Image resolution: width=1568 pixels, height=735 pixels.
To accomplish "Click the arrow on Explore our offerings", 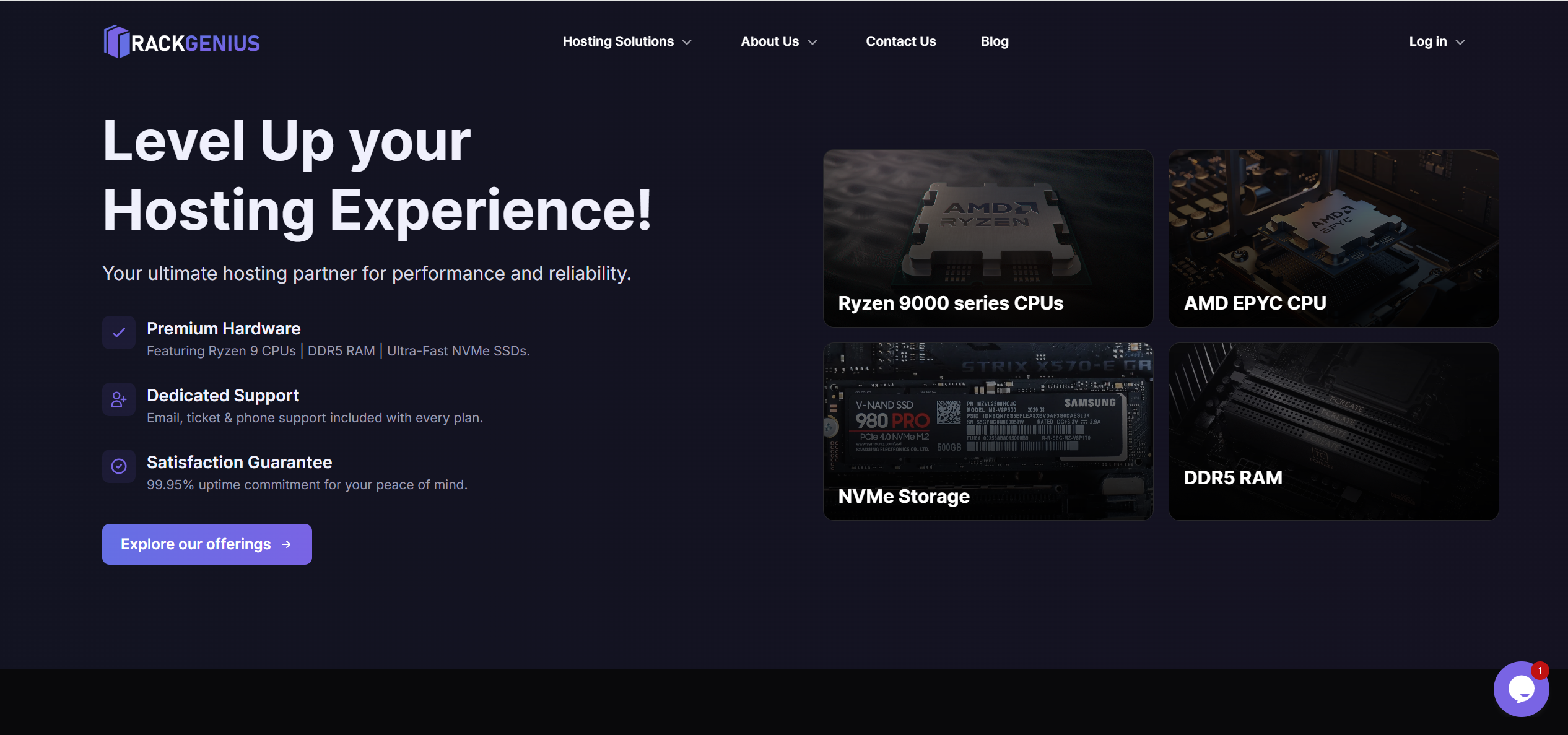I will tap(286, 544).
